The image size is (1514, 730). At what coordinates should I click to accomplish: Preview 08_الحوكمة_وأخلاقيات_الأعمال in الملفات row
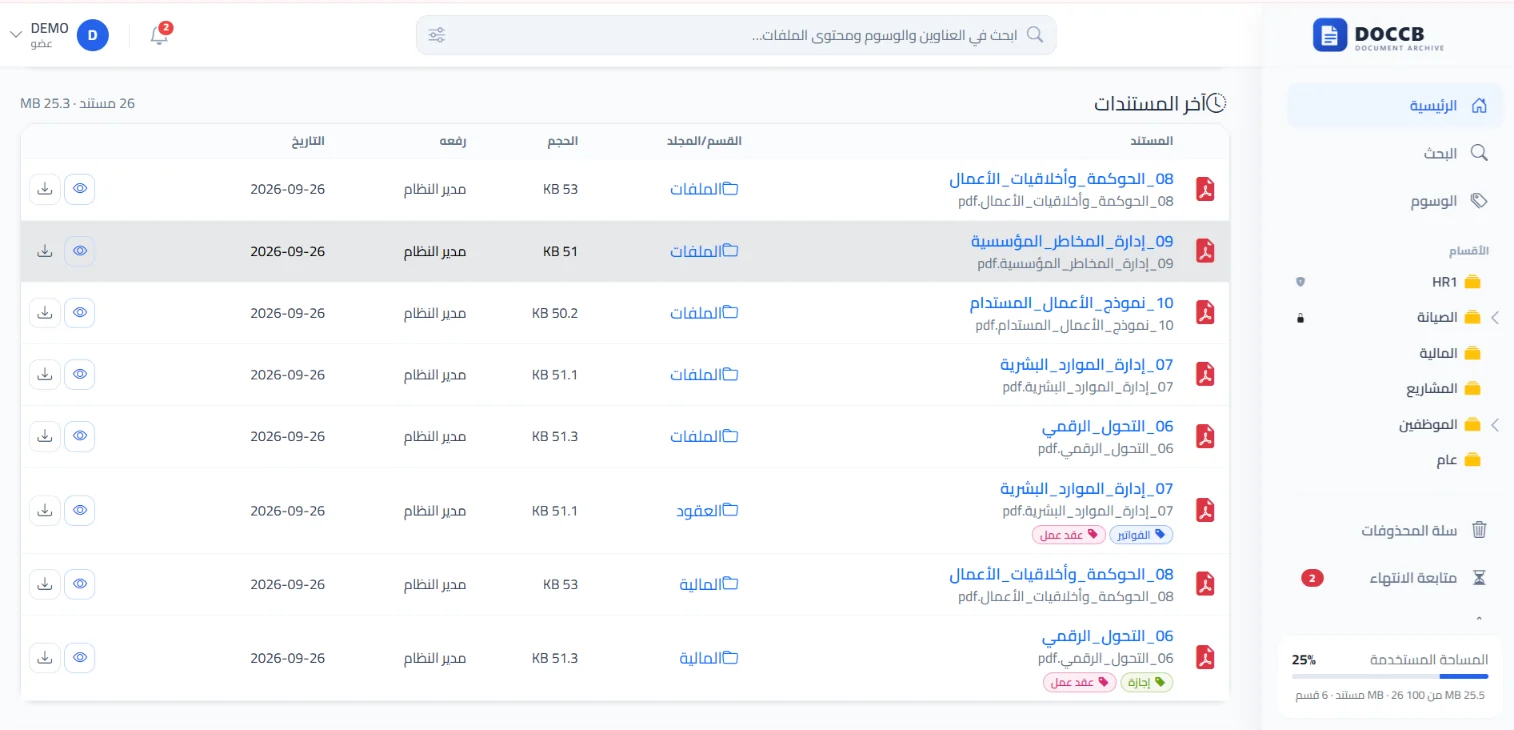[80, 189]
